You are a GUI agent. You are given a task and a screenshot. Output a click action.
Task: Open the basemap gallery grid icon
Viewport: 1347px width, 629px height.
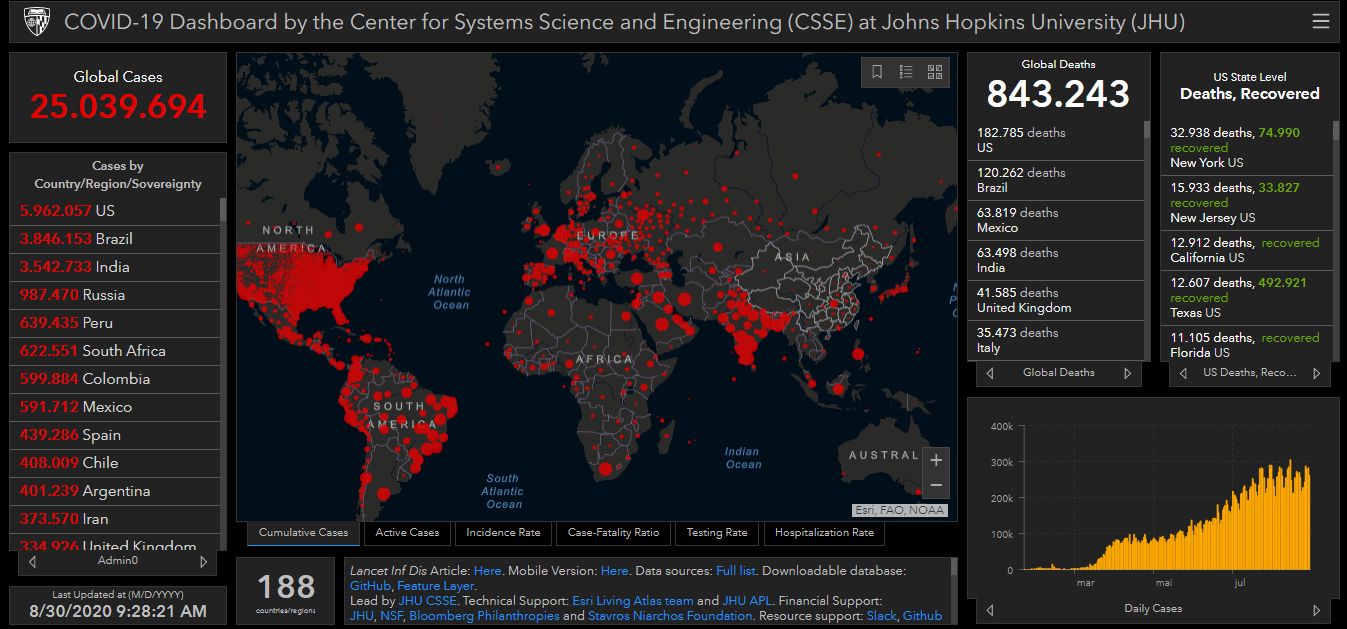click(935, 72)
